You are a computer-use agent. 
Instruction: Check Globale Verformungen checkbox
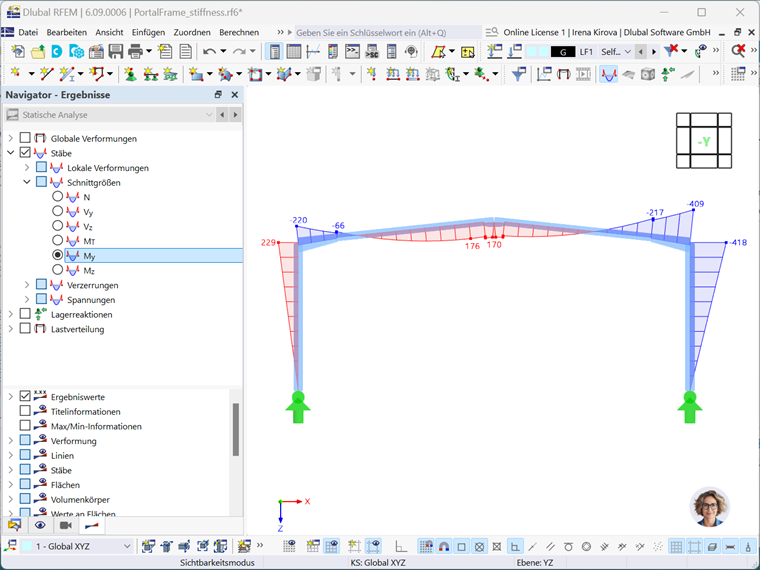coord(25,138)
